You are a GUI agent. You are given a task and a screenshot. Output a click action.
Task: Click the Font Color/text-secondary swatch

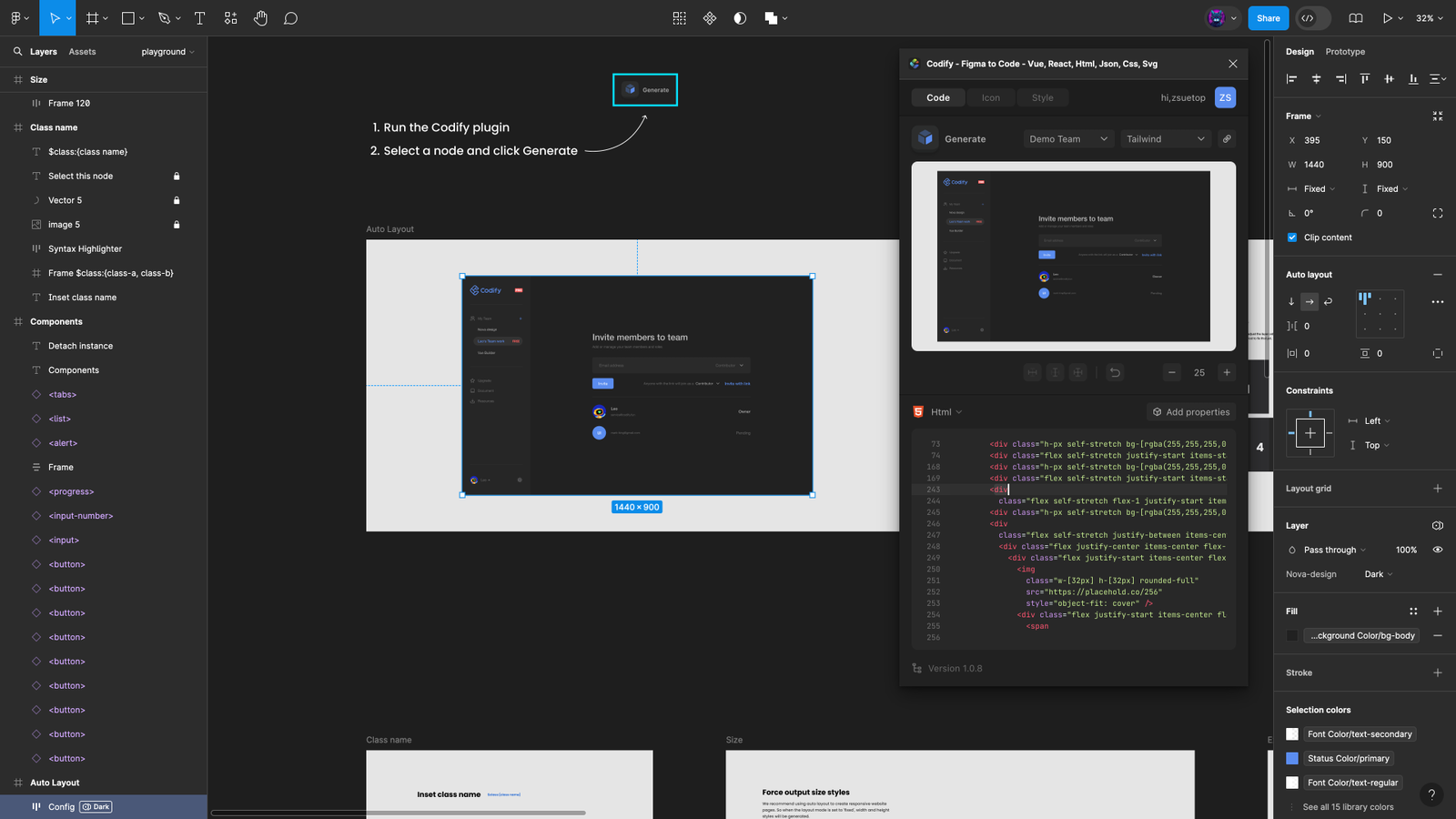point(1292,734)
